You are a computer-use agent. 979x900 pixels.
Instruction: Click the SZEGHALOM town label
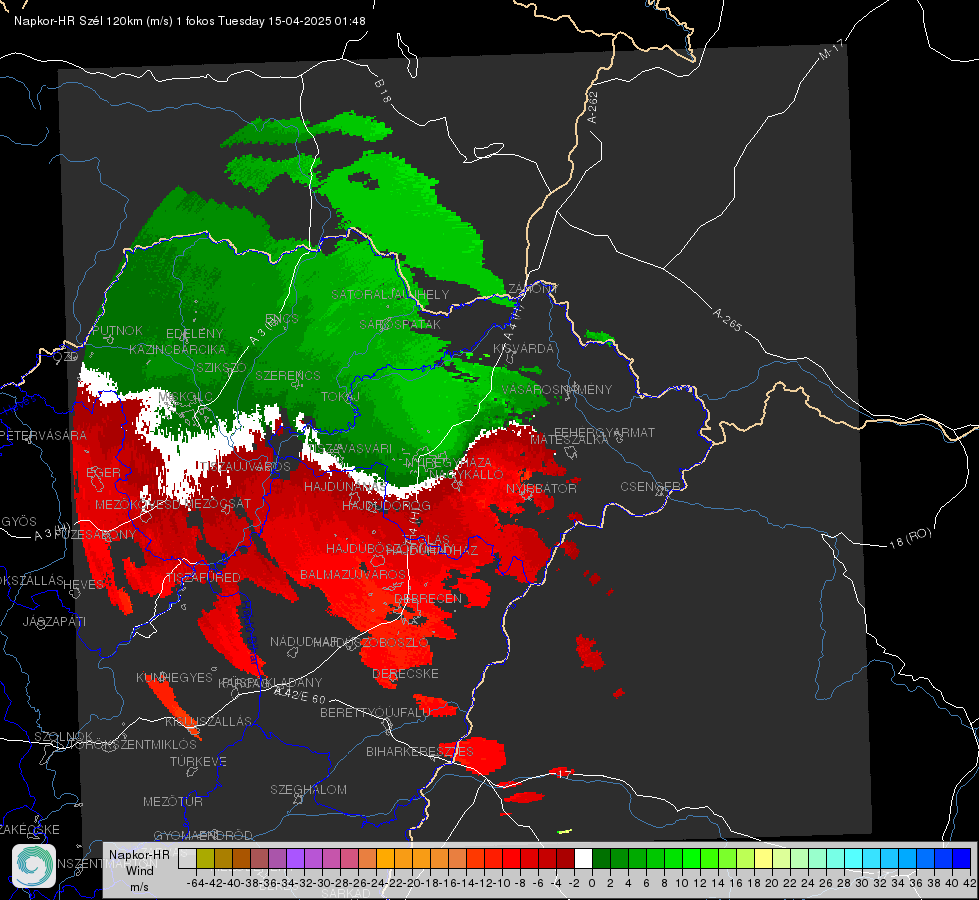coord(308,789)
